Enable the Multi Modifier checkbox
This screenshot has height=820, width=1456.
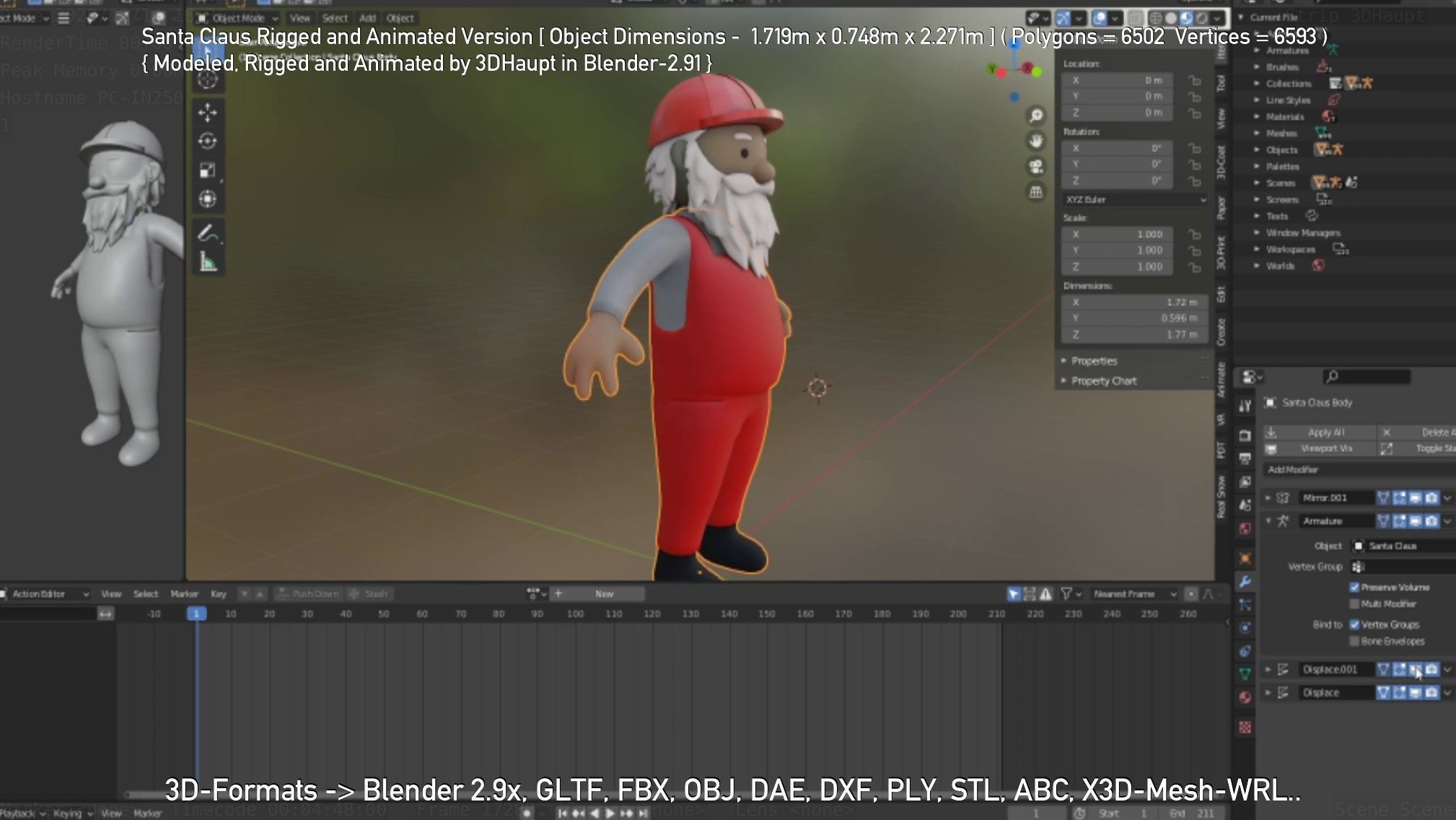1354,603
